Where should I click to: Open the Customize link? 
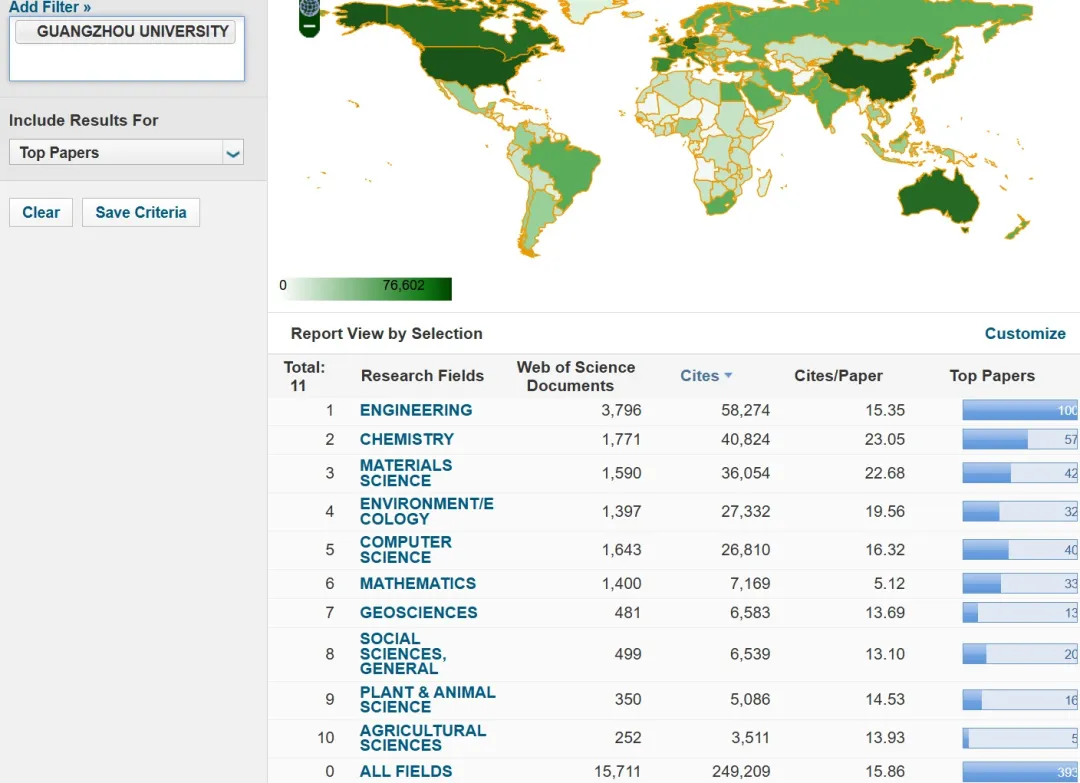[x=1025, y=333]
